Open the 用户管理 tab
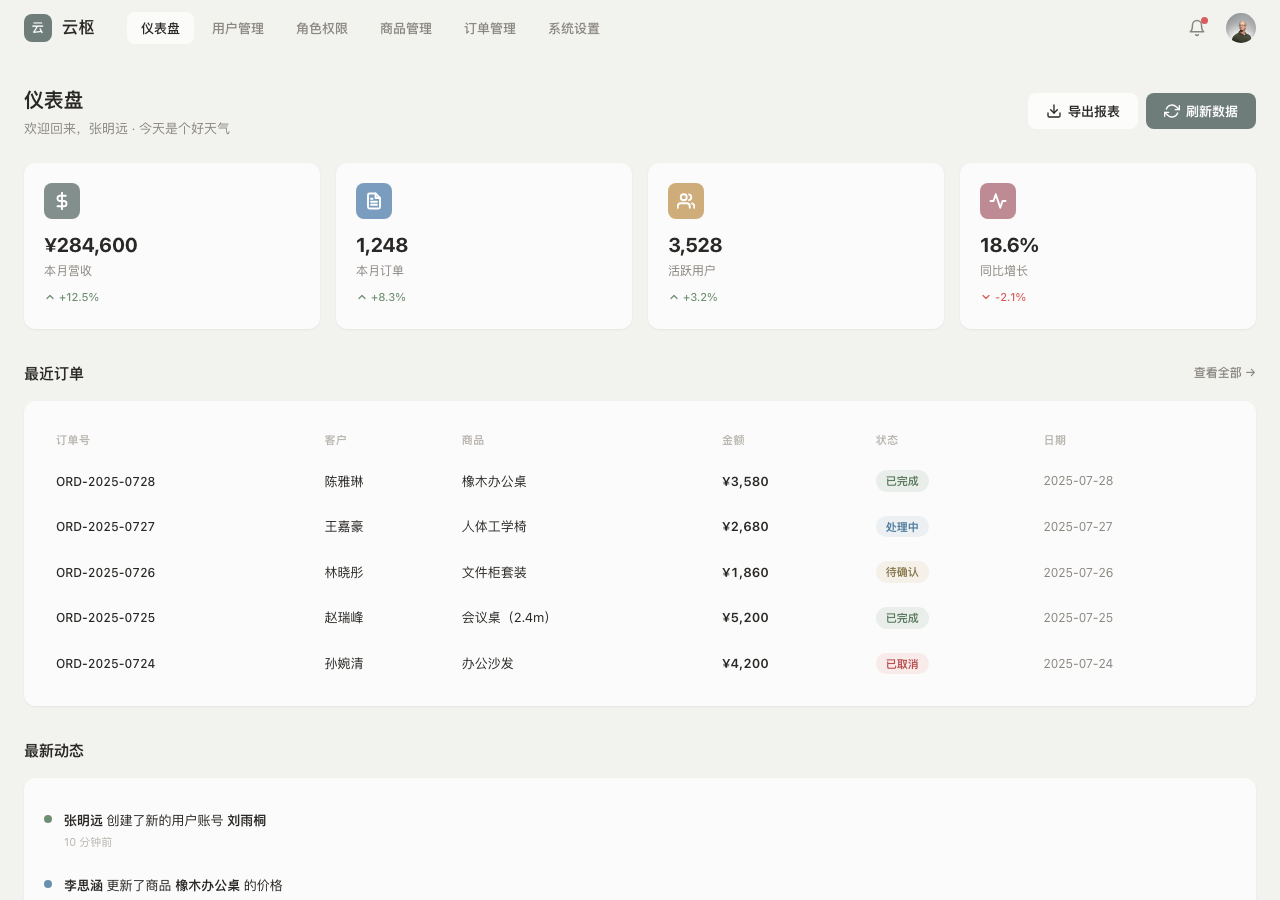This screenshot has width=1280, height=900. [238, 28]
